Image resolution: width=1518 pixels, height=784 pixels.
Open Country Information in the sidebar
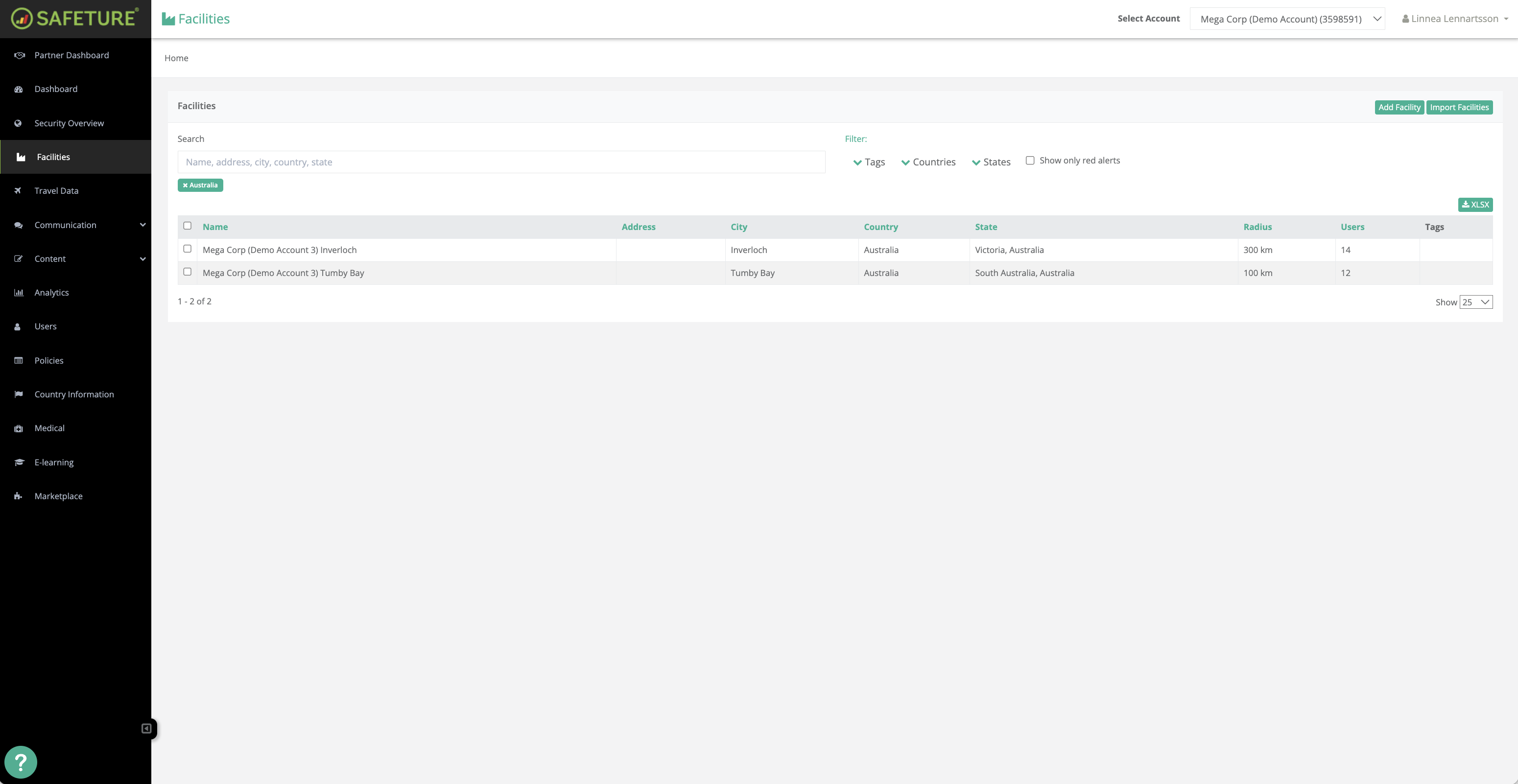[x=74, y=394]
